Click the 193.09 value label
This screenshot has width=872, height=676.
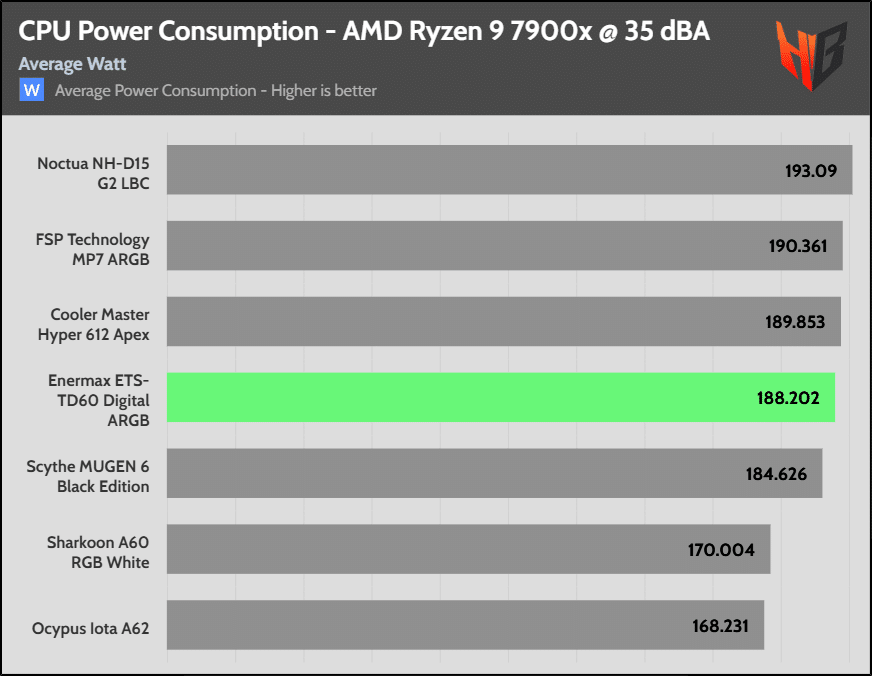[811, 171]
